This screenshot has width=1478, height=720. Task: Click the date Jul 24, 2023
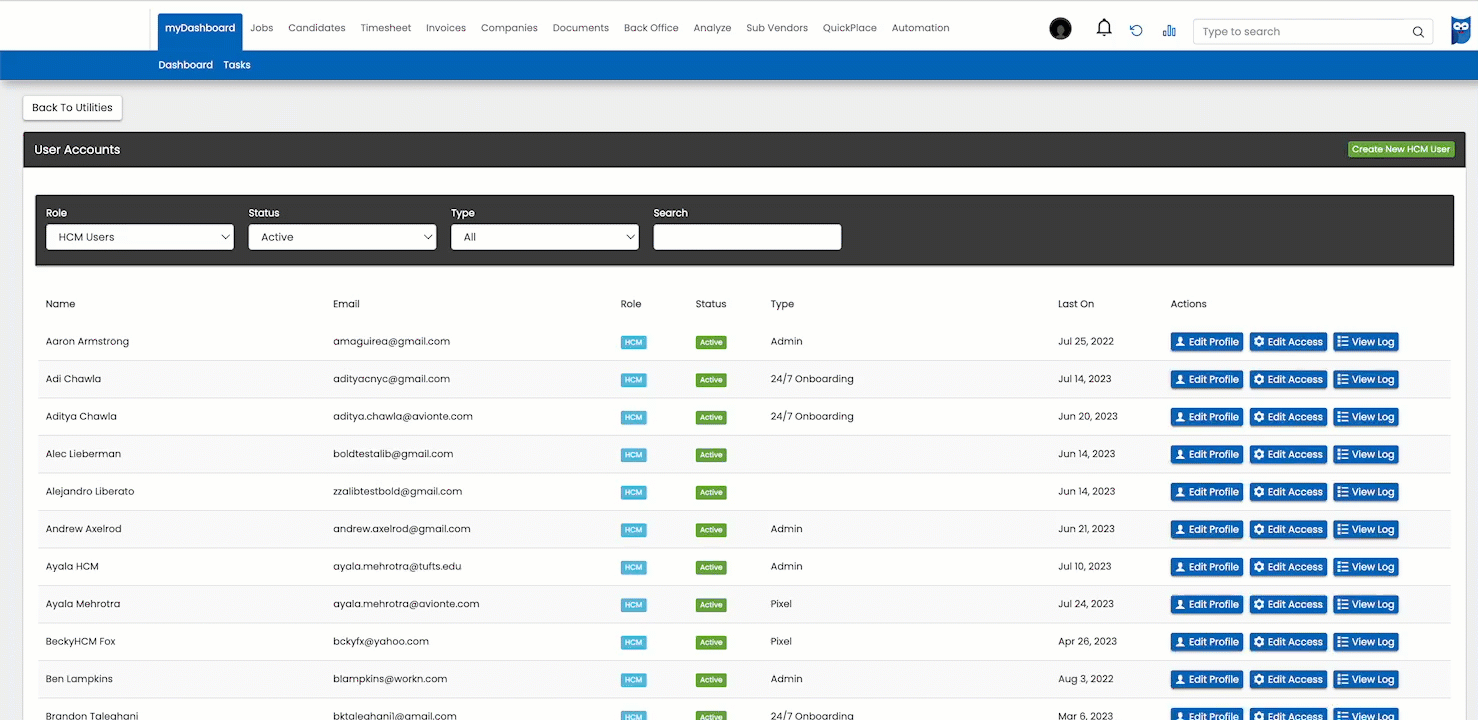(x=1086, y=604)
